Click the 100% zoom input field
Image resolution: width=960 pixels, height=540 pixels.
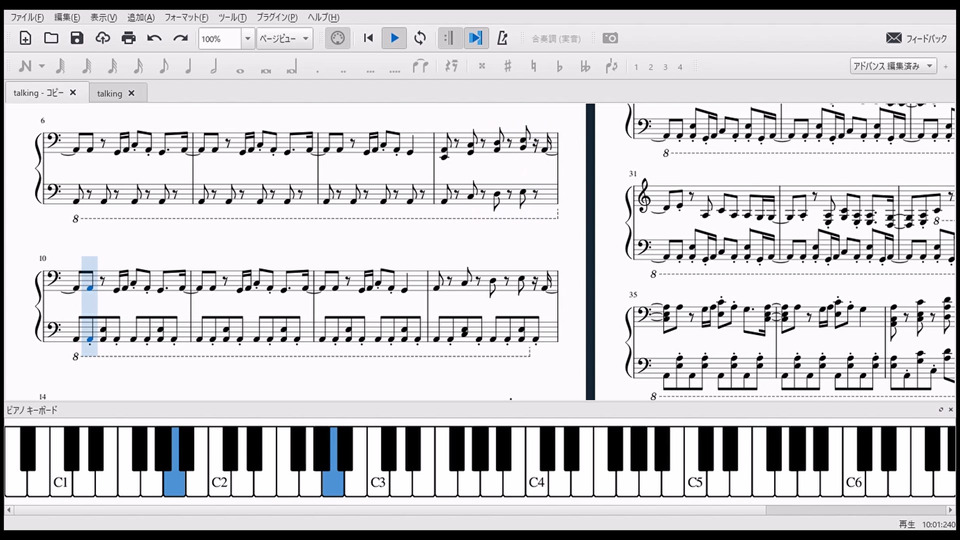pos(219,39)
